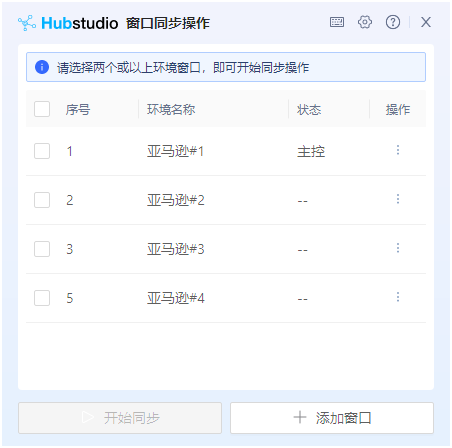Open the help question mark icon
Screen dimensions: 452x448
pos(393,22)
